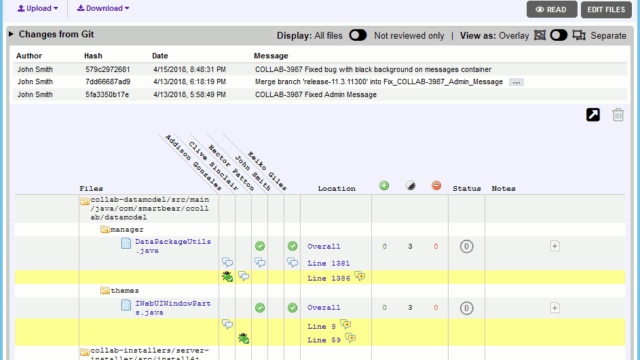Open the Upload dropdown
Image resolution: width=640 pixels, height=360 pixels.
38,8
